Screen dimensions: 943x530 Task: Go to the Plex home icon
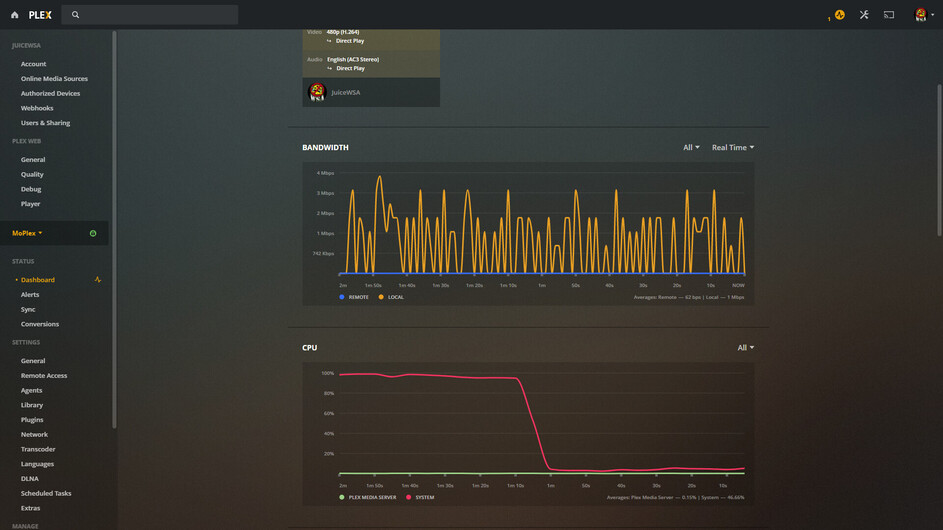[14, 15]
